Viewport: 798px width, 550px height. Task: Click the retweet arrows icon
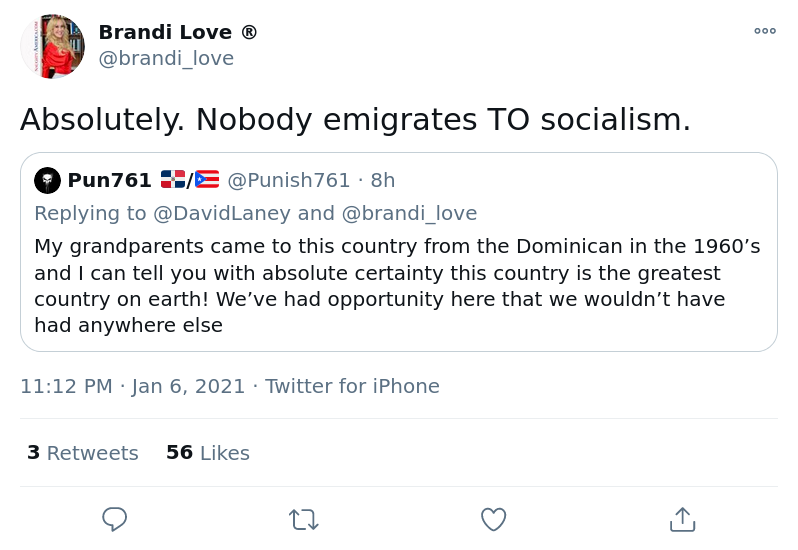[x=303, y=519]
